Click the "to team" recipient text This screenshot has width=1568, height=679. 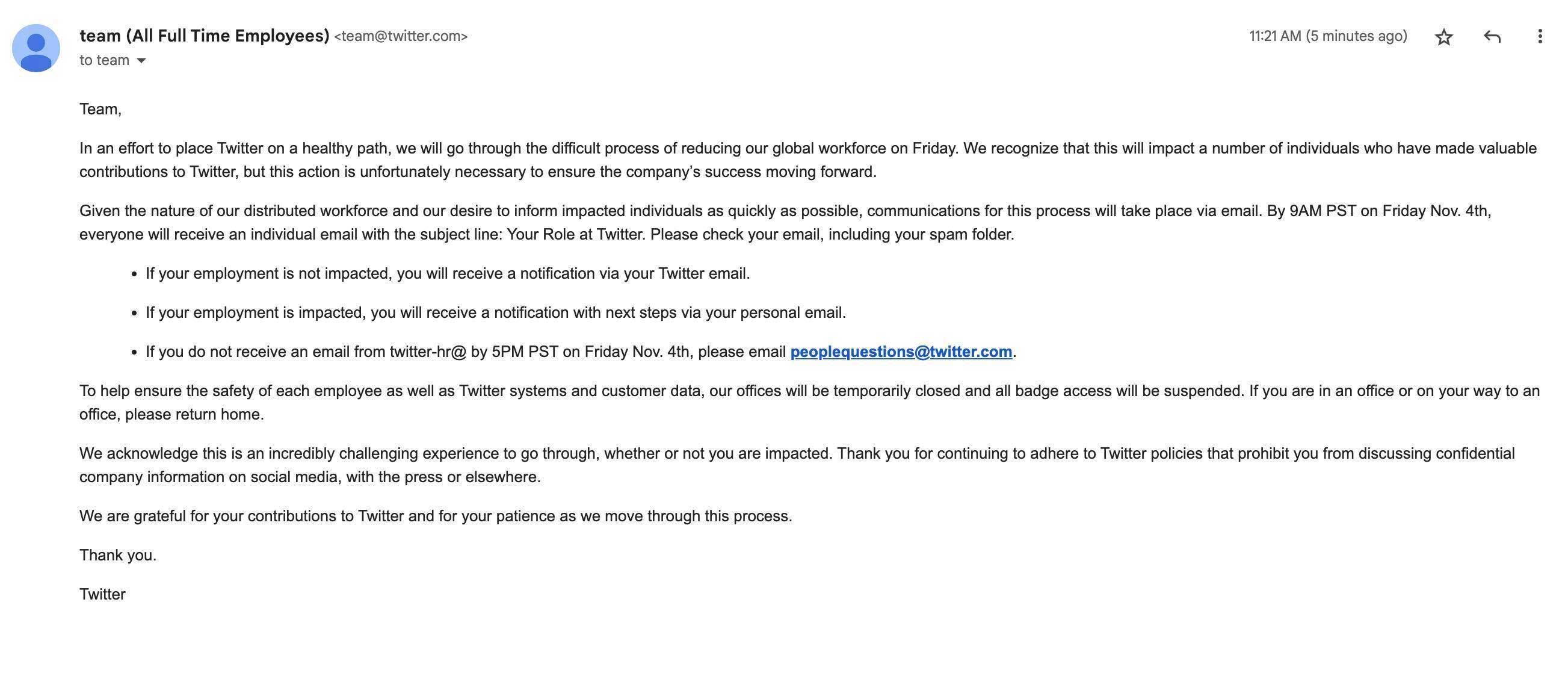click(x=104, y=60)
